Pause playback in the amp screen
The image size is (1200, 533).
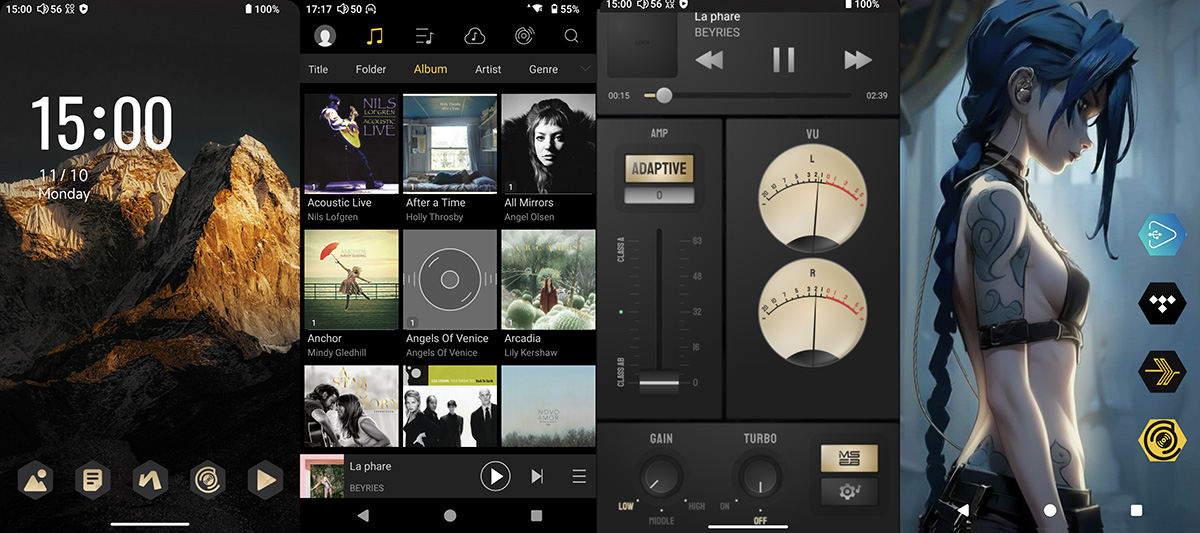[x=783, y=60]
